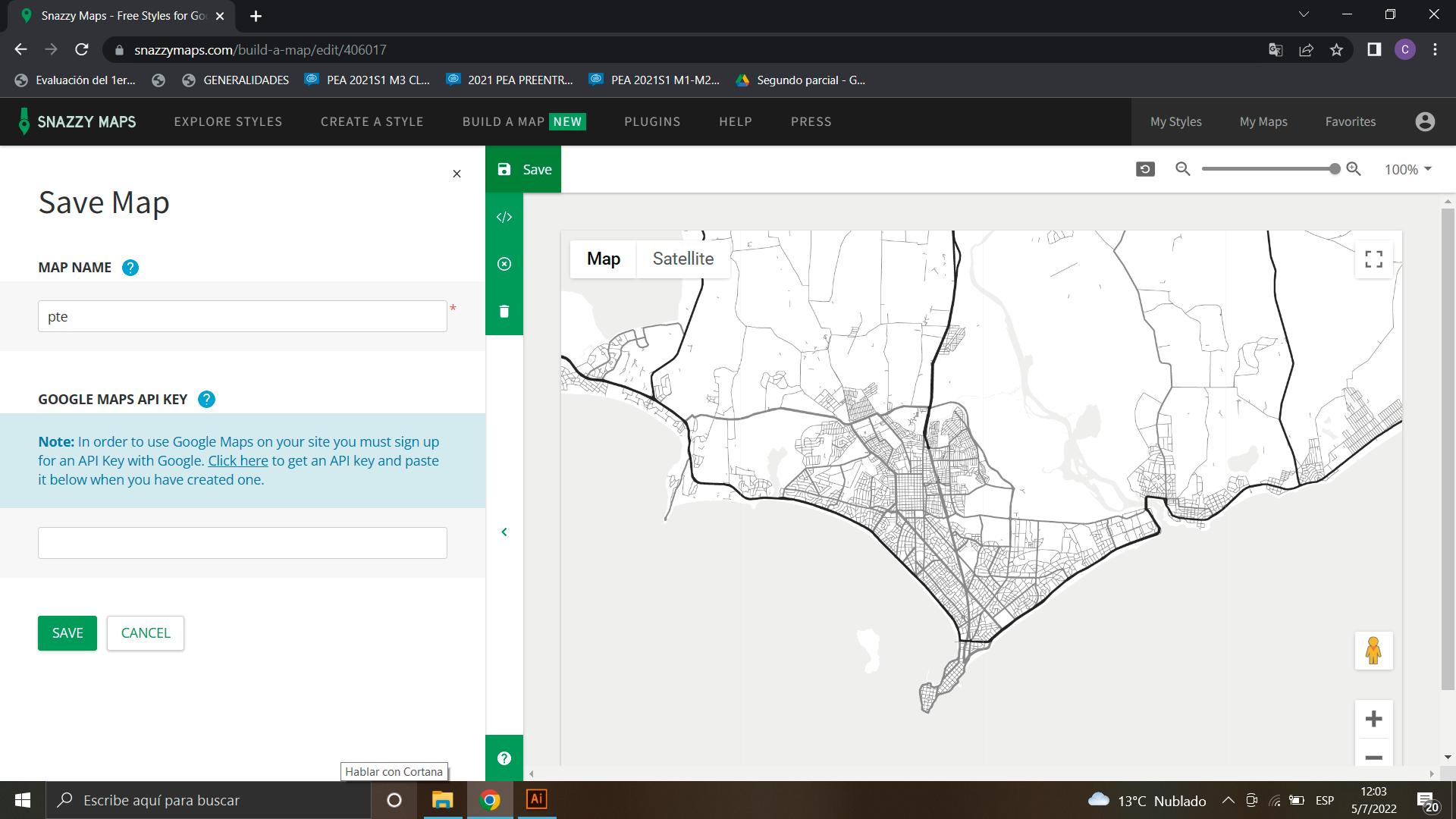Open the 100% zoom level dropdown
1456x819 pixels.
point(1407,169)
